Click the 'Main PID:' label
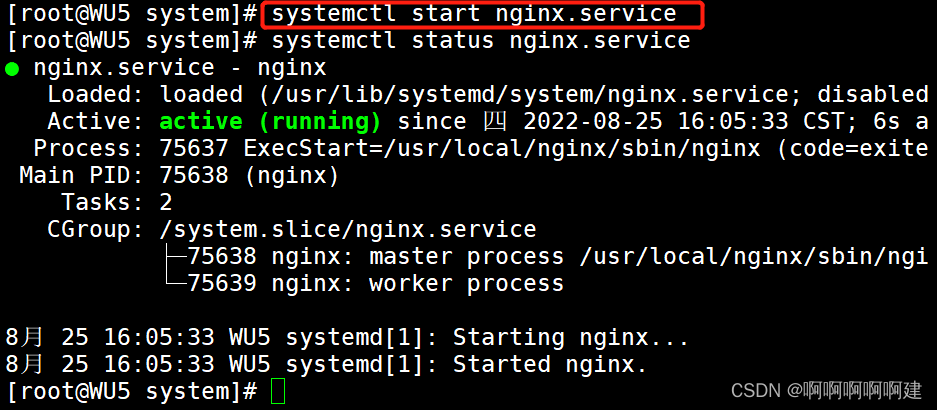 pyautogui.click(x=83, y=175)
